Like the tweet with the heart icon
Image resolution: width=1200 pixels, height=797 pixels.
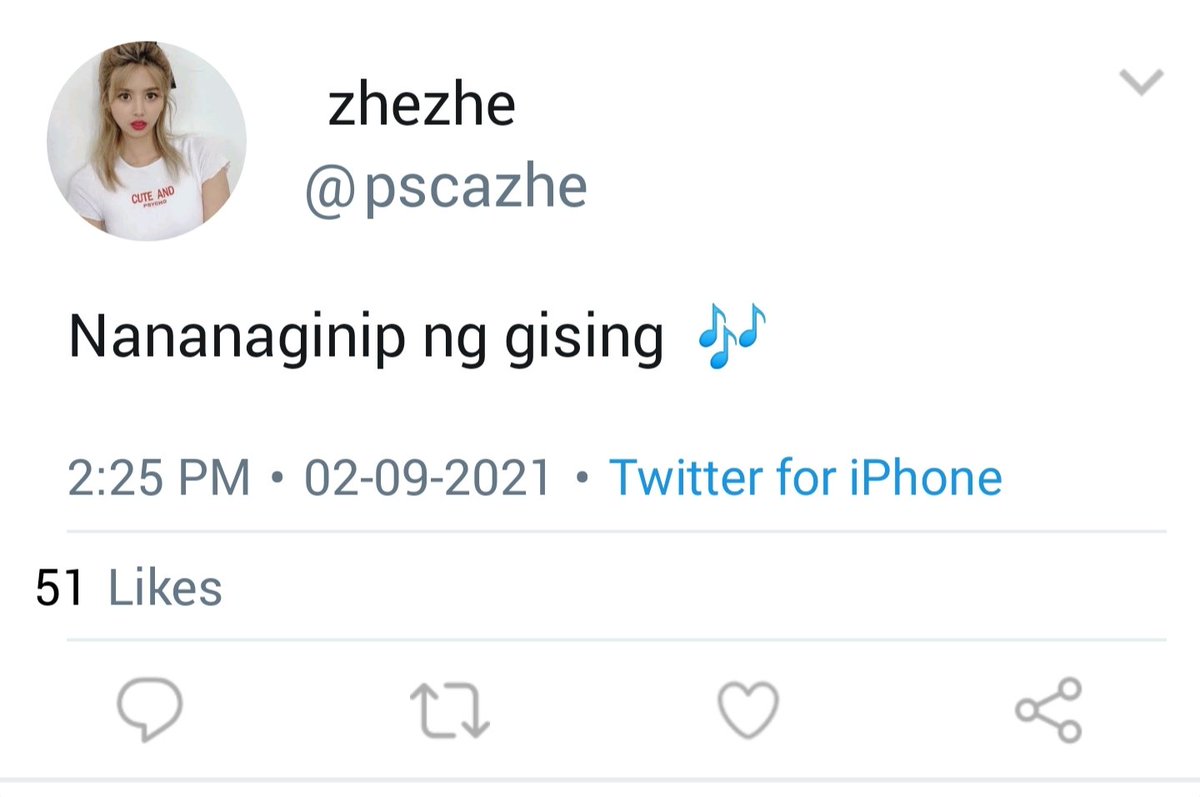(749, 709)
